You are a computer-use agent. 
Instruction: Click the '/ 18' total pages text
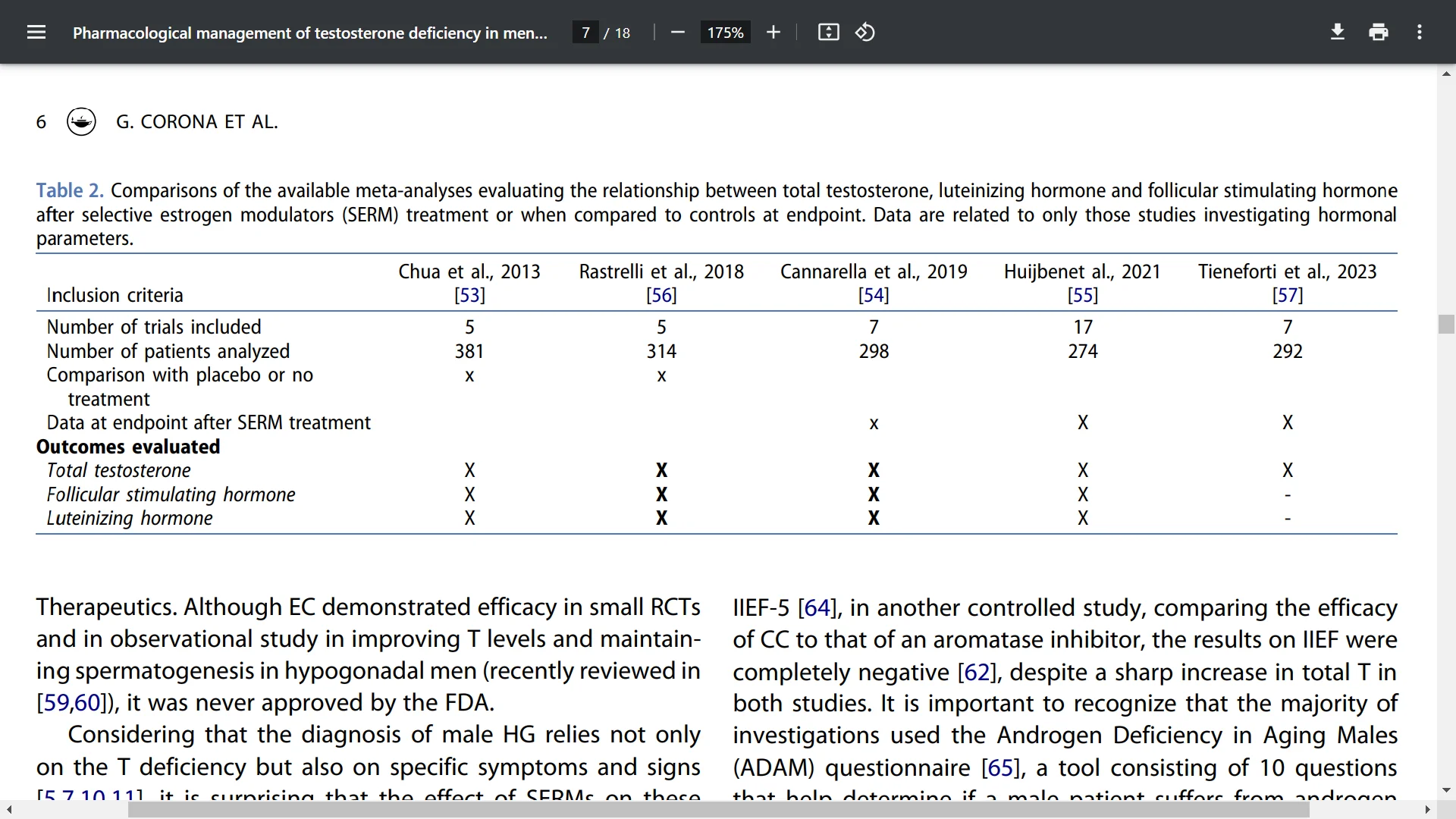(617, 33)
